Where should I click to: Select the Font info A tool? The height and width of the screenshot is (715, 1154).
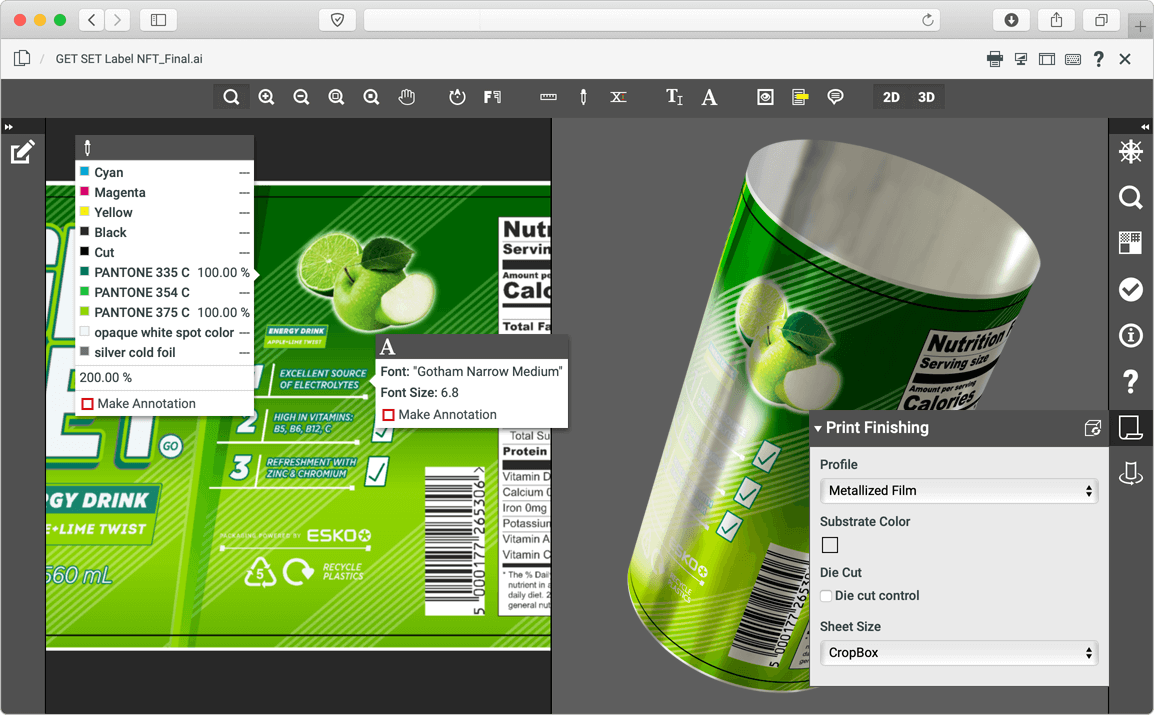click(x=709, y=97)
